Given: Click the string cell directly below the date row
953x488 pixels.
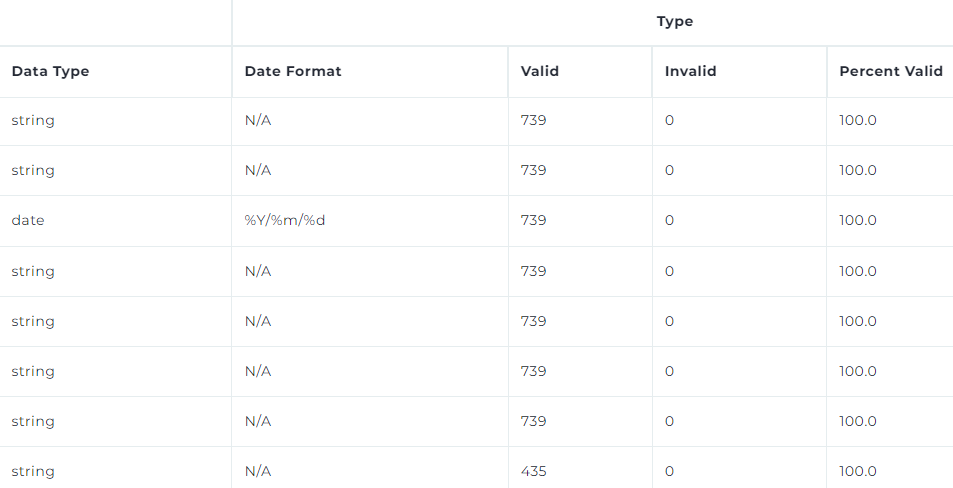Looking at the screenshot, I should click(x=33, y=271).
